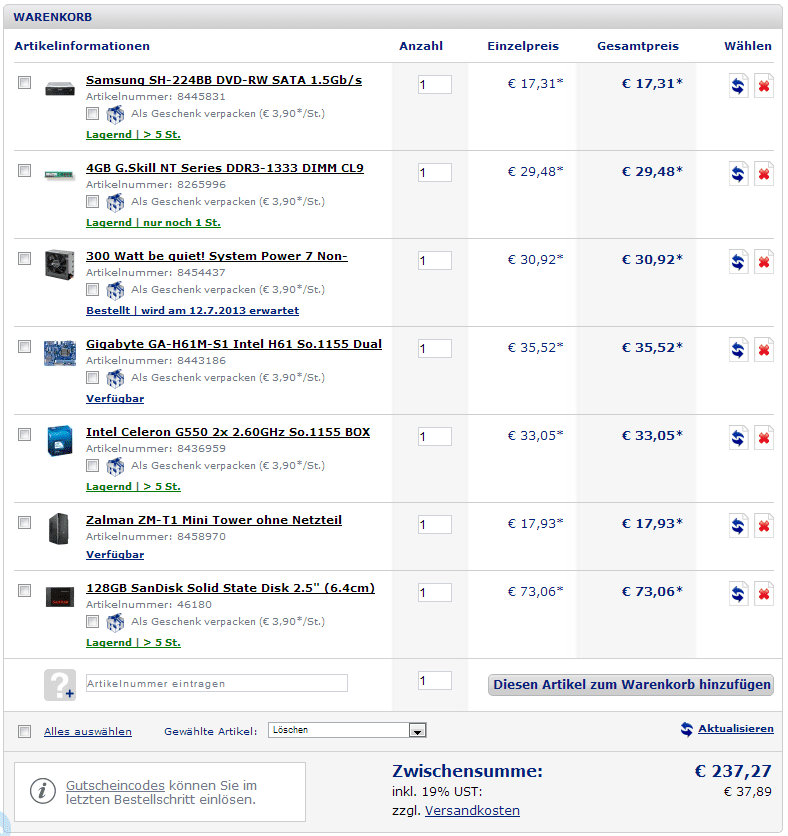Open the 300 Watt be quiet! product link
788x836 pixels.
(217, 256)
